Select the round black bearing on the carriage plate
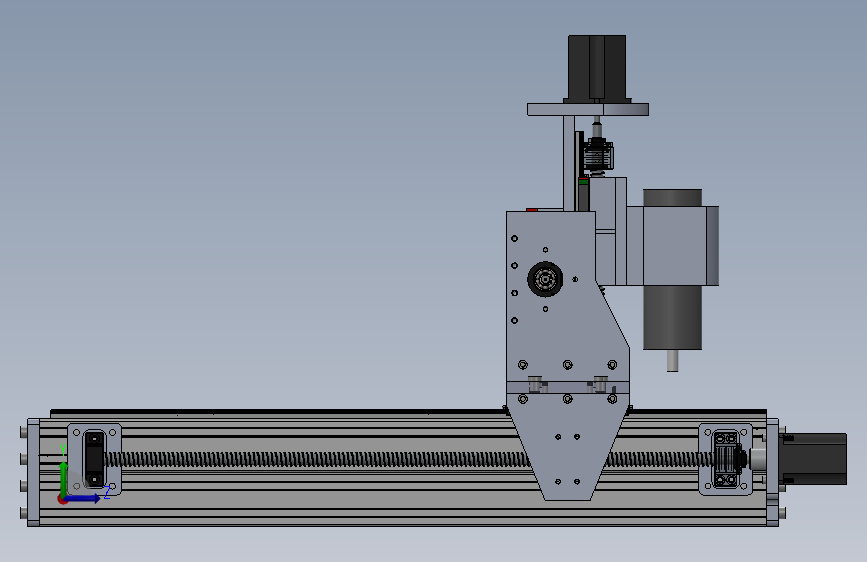The width and height of the screenshot is (867, 562). 545,279
